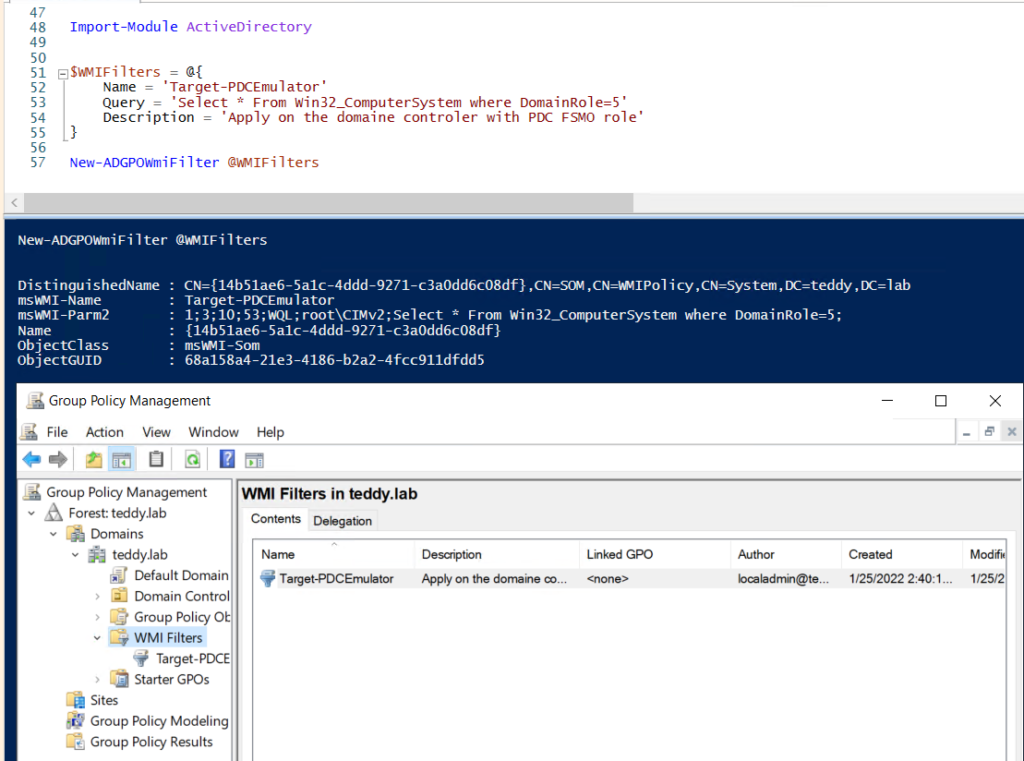Expand the Domain Controllers node

[97, 596]
